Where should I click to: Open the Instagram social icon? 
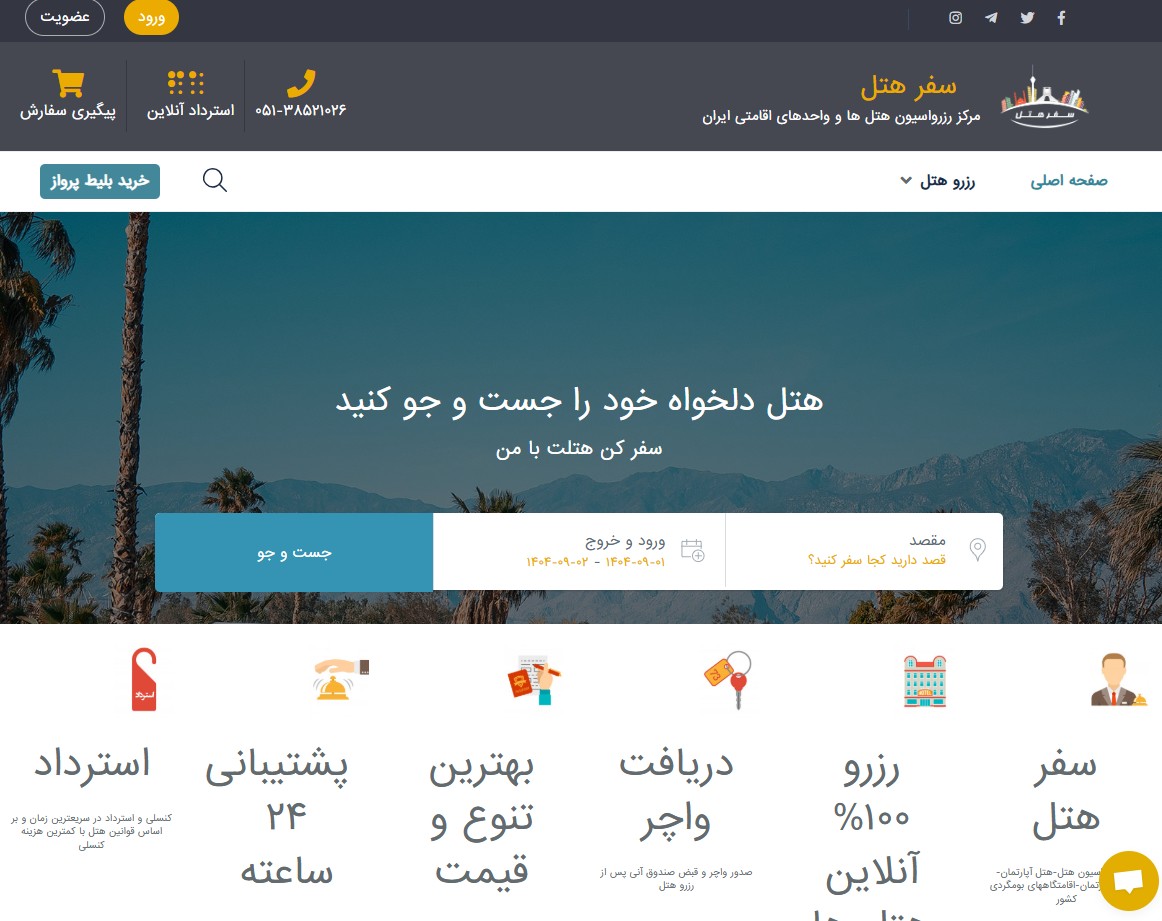955,18
